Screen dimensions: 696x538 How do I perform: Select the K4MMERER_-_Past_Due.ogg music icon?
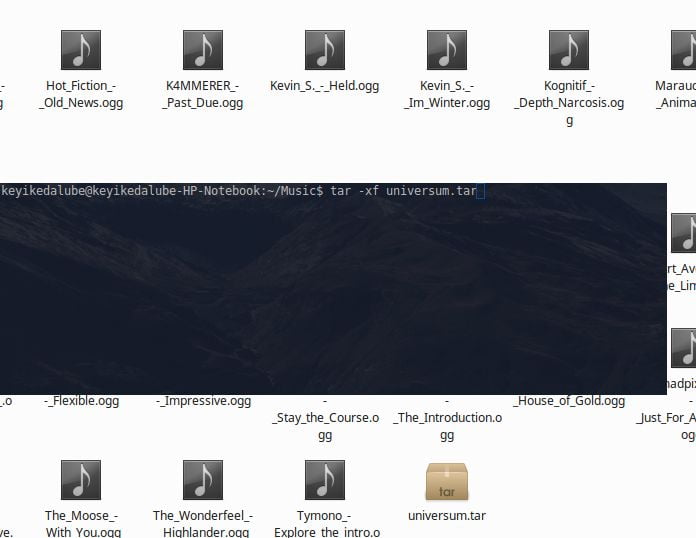tap(203, 50)
